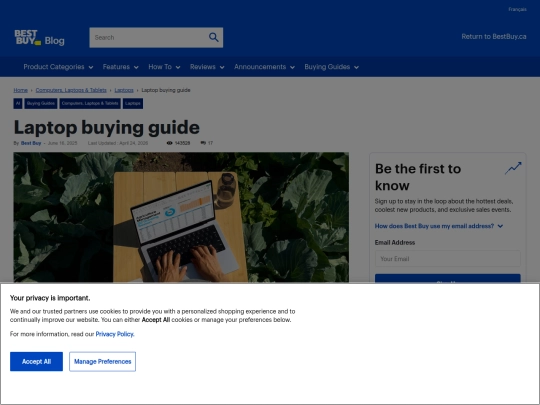
Task: Switch language to Français
Action: pyautogui.click(x=517, y=9)
